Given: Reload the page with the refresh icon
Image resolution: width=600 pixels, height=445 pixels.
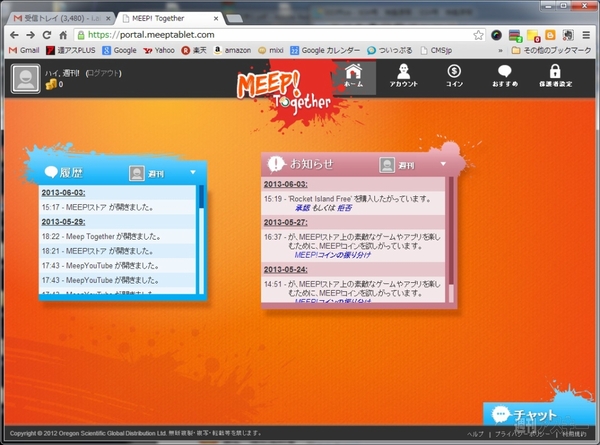Looking at the screenshot, I should [x=47, y=35].
